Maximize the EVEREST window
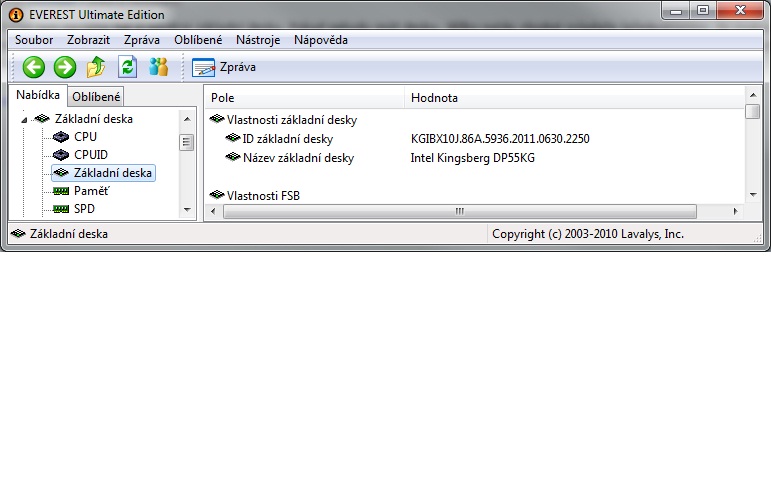The width and height of the screenshot is (771, 495). click(703, 10)
